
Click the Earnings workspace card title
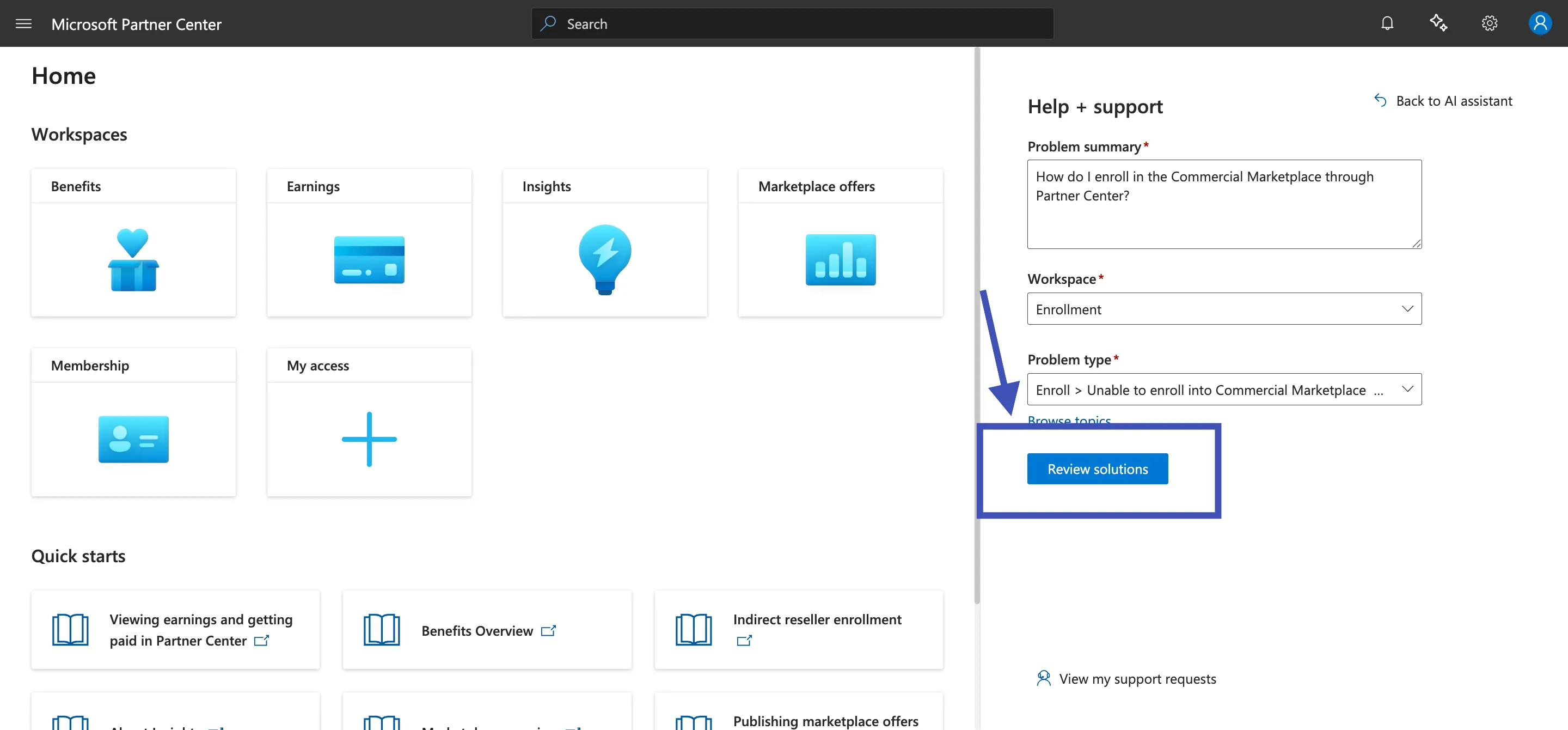[313, 186]
